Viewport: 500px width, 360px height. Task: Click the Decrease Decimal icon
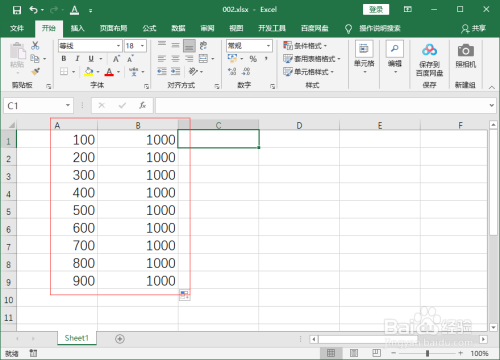click(246, 71)
